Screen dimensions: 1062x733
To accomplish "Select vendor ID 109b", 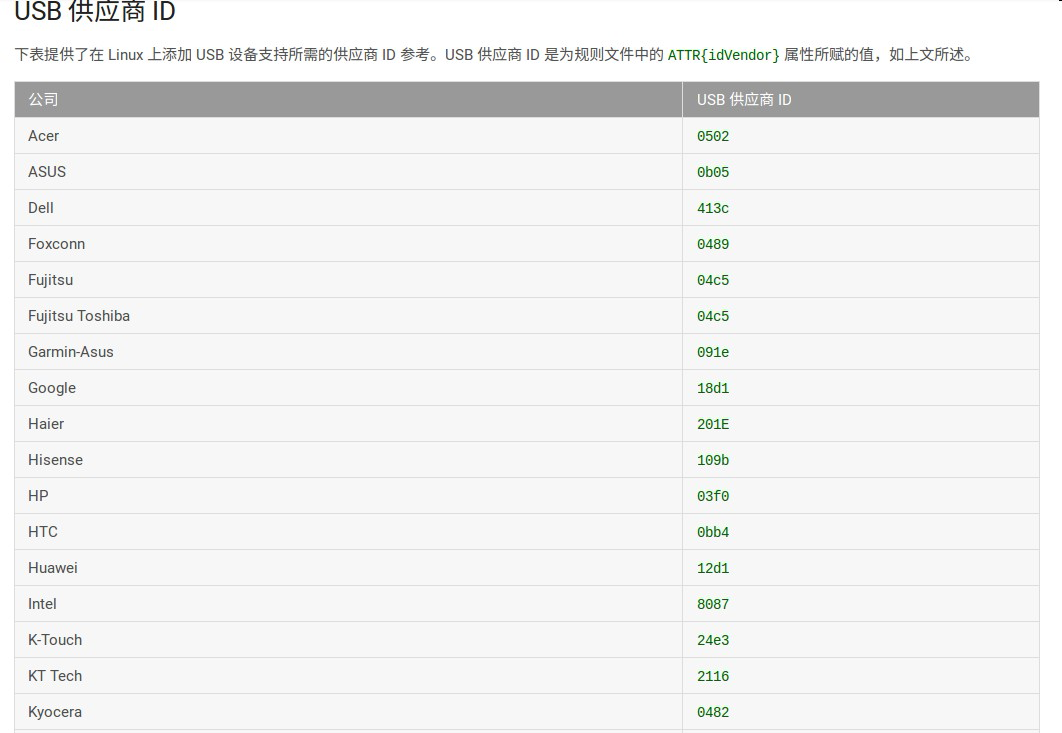I will (x=713, y=460).
